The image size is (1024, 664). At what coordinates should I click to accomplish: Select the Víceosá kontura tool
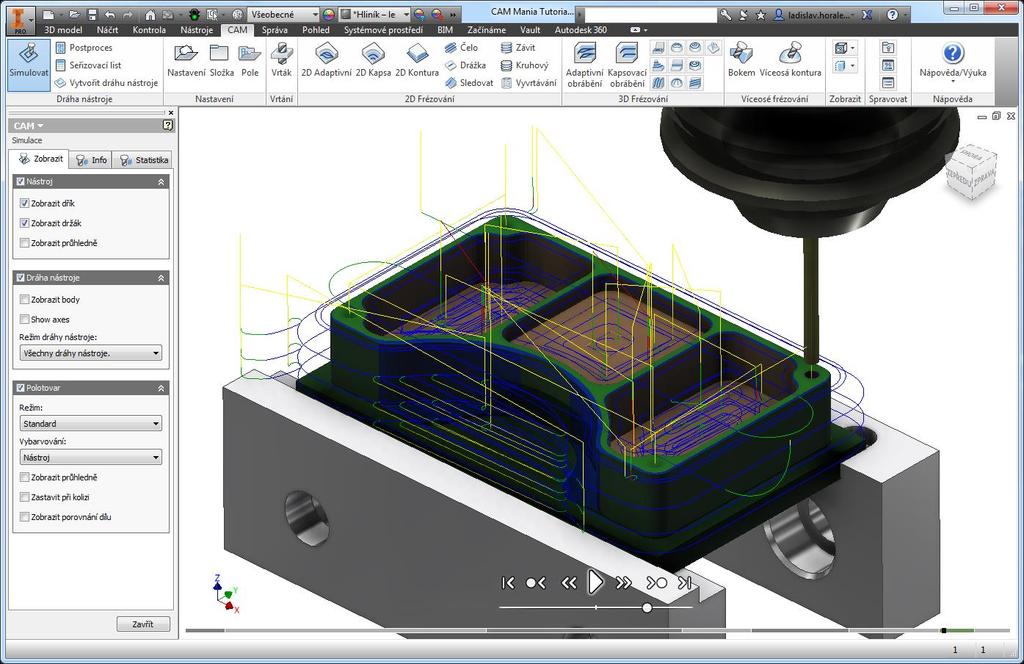(790, 60)
